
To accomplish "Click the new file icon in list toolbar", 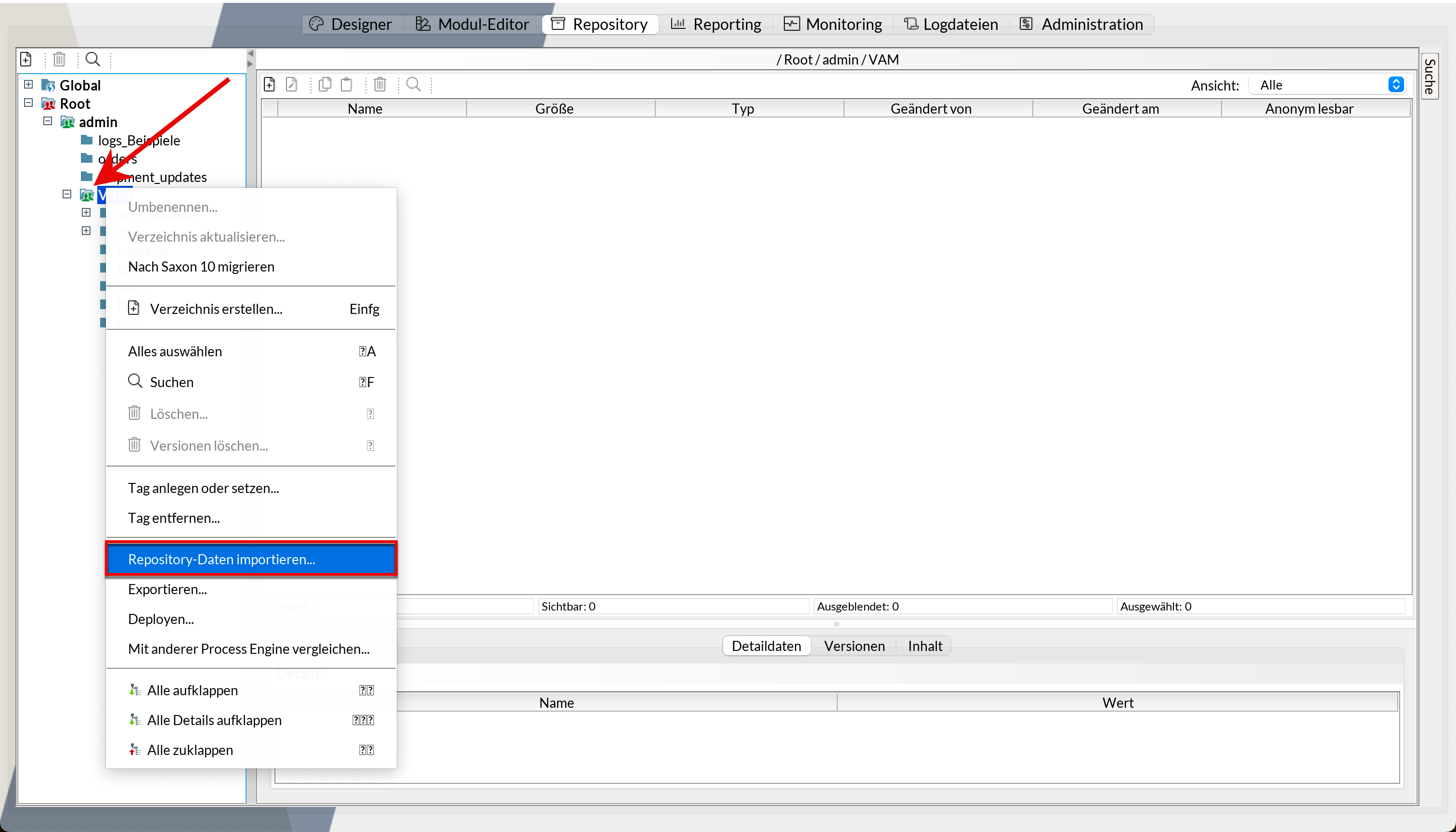I will point(269,85).
